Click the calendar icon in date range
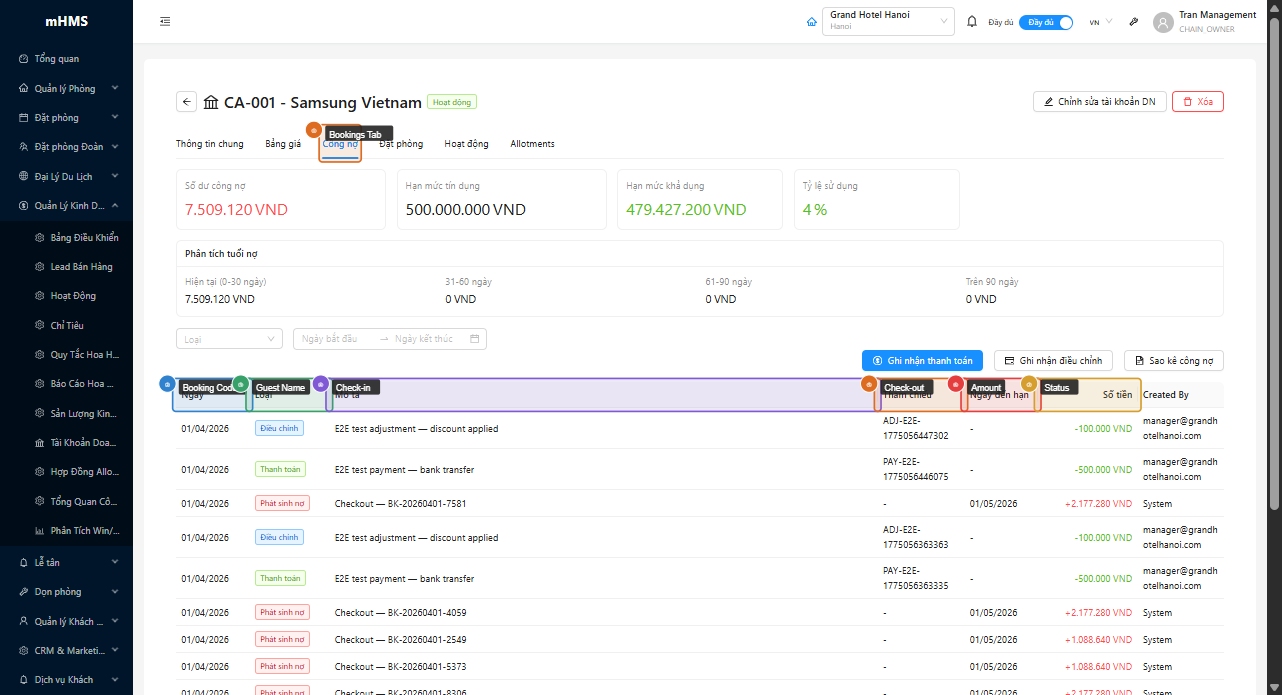Screen dimensions: 1282x695 474,339
